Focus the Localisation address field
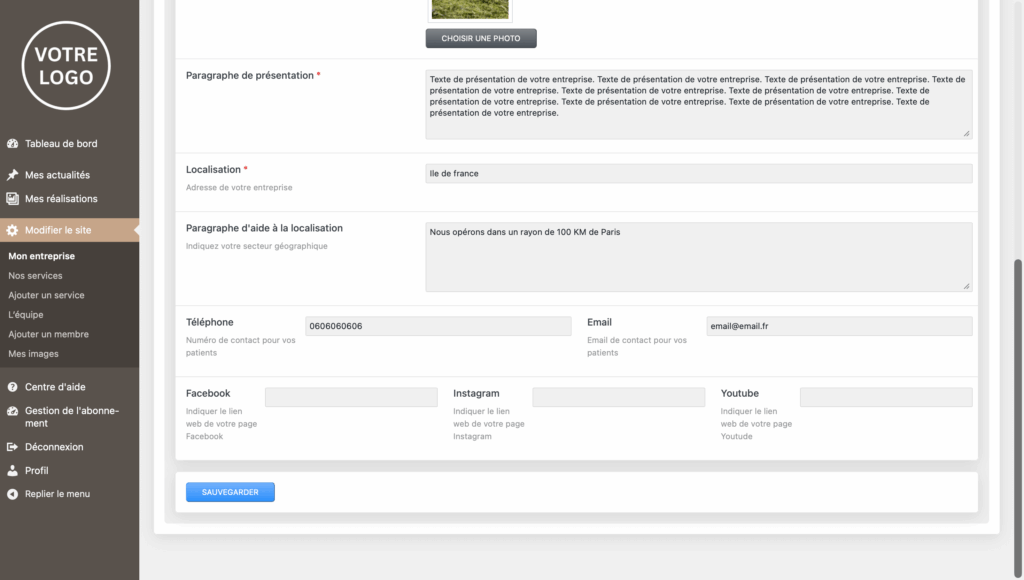 [x=698, y=174]
